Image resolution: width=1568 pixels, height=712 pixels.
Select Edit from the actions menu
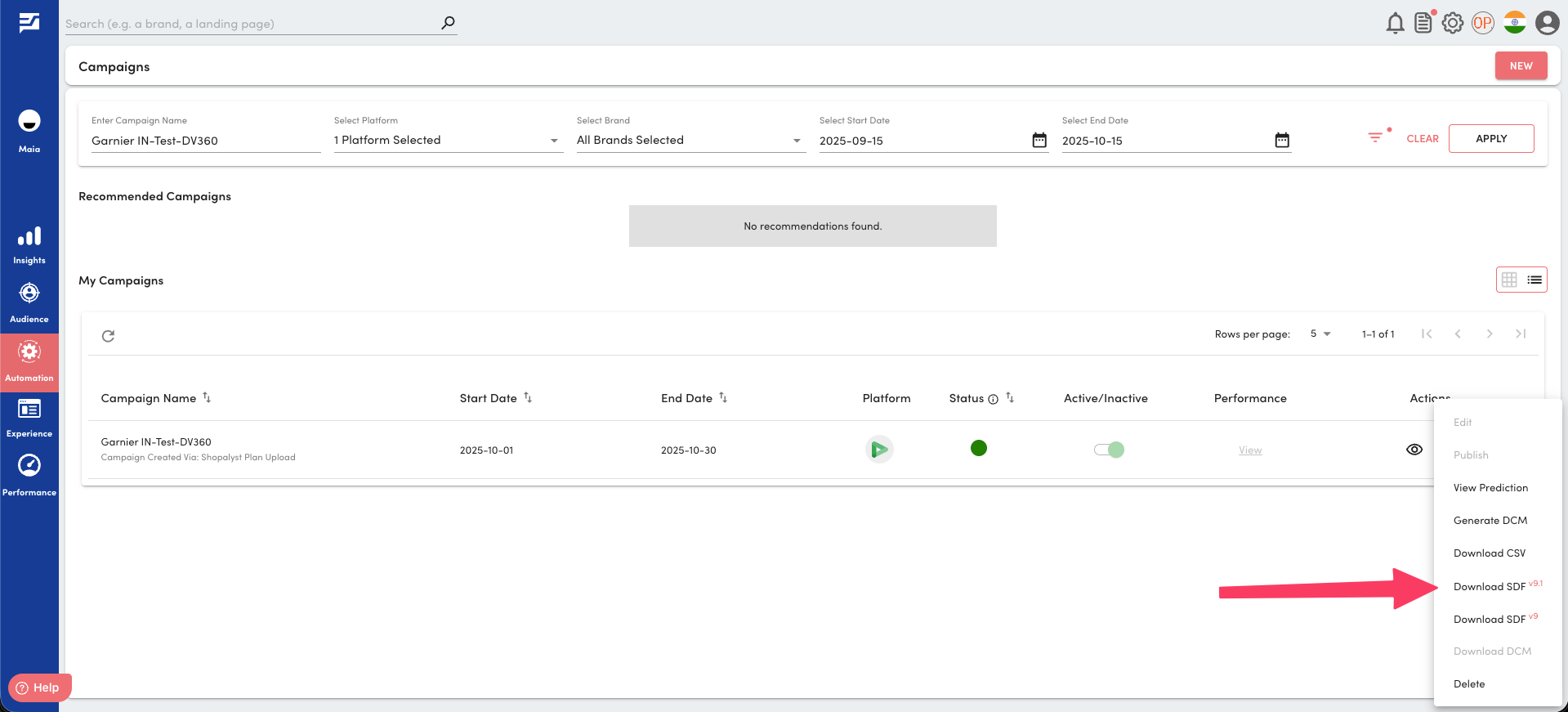1498,423
